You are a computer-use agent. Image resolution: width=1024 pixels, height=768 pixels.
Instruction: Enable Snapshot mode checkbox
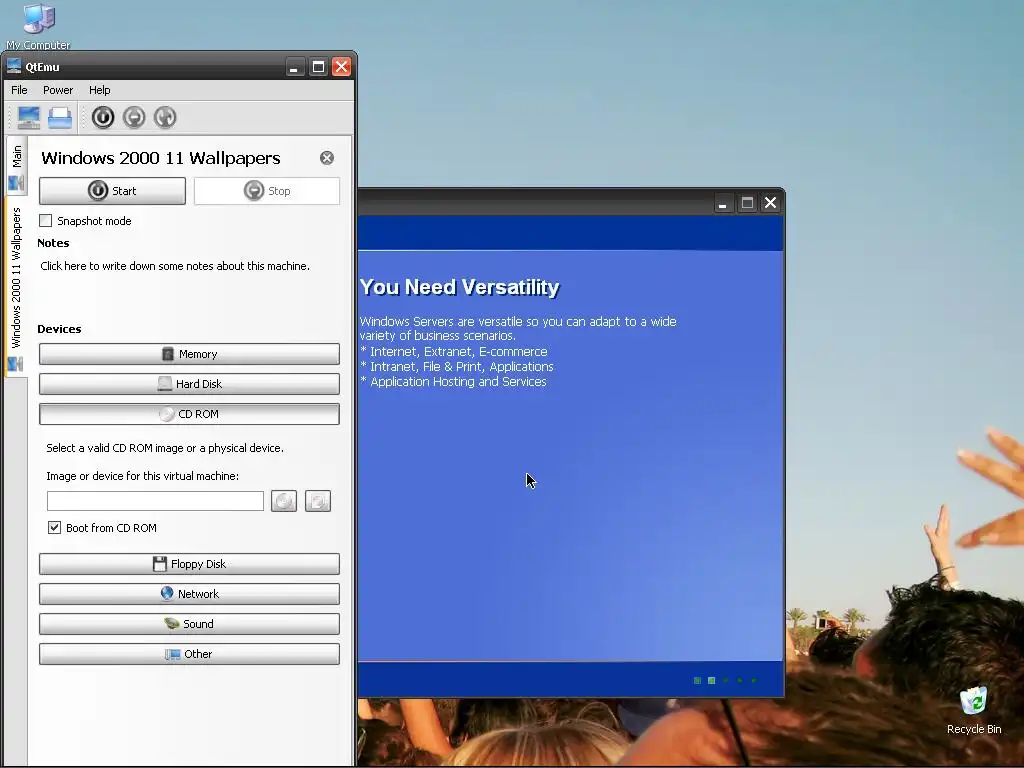(46, 221)
